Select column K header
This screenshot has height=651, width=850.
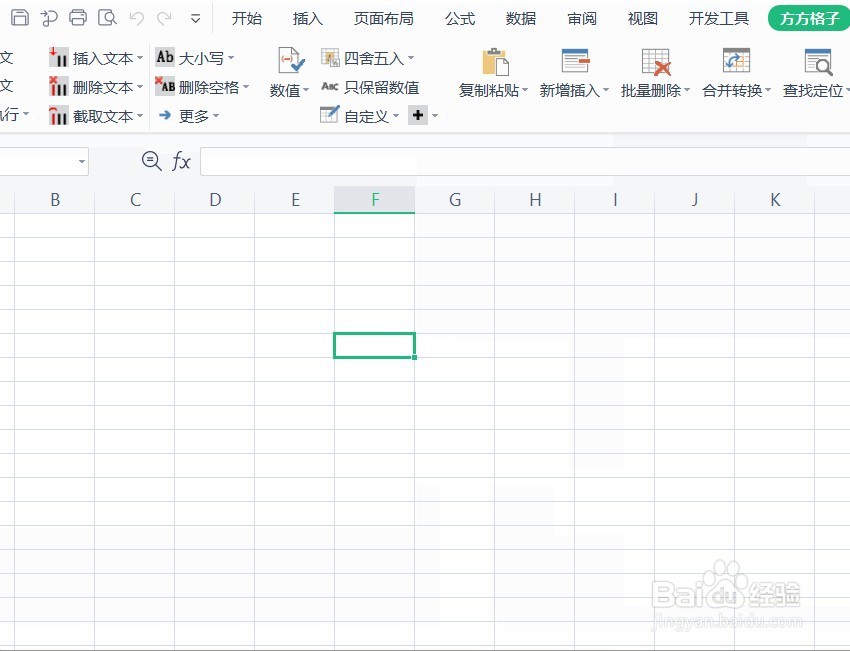[775, 200]
